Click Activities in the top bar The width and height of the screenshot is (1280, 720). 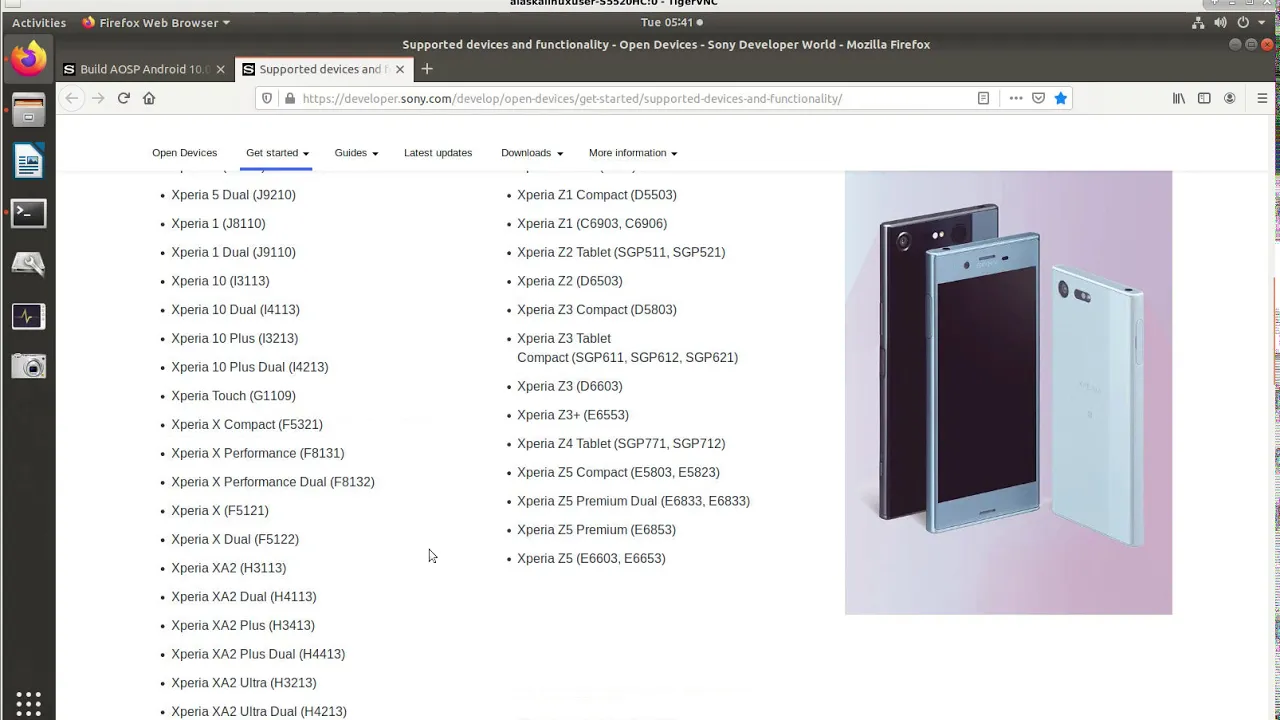[x=39, y=22]
